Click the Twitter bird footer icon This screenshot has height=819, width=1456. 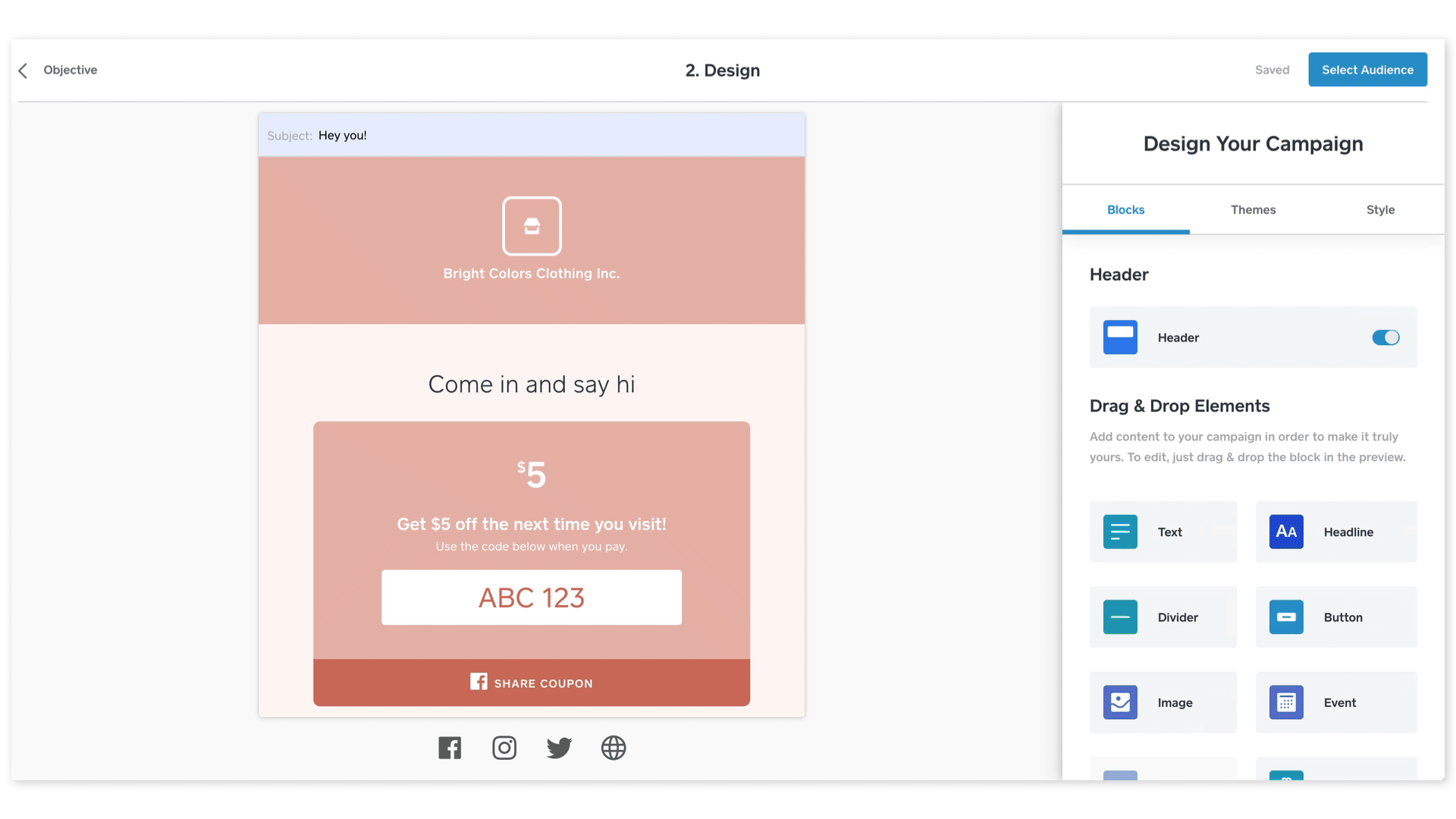[559, 748]
